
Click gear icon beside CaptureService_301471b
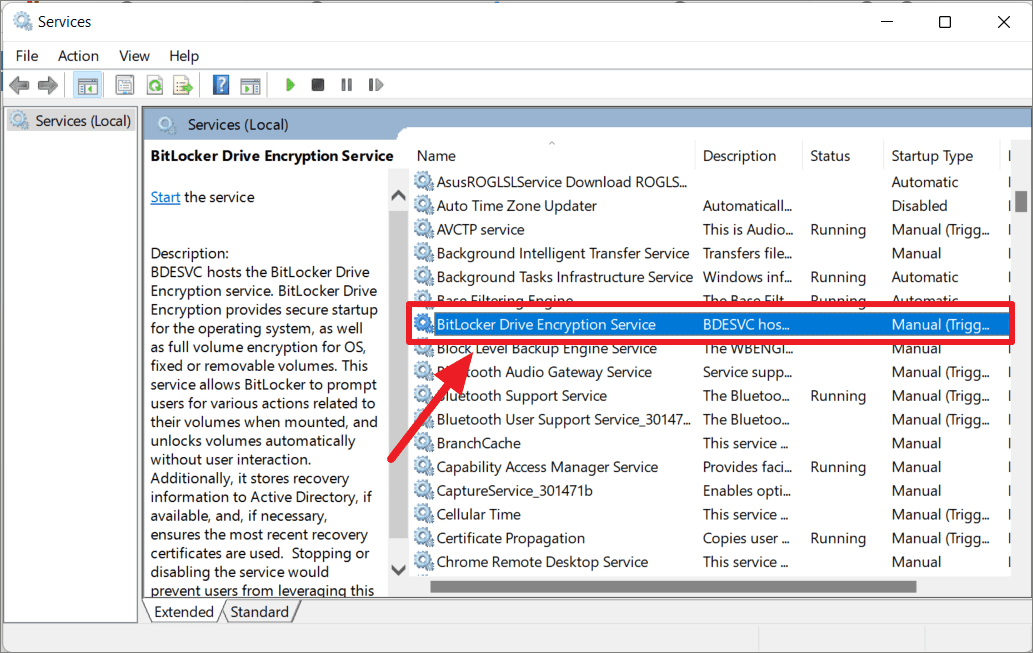[423, 490]
